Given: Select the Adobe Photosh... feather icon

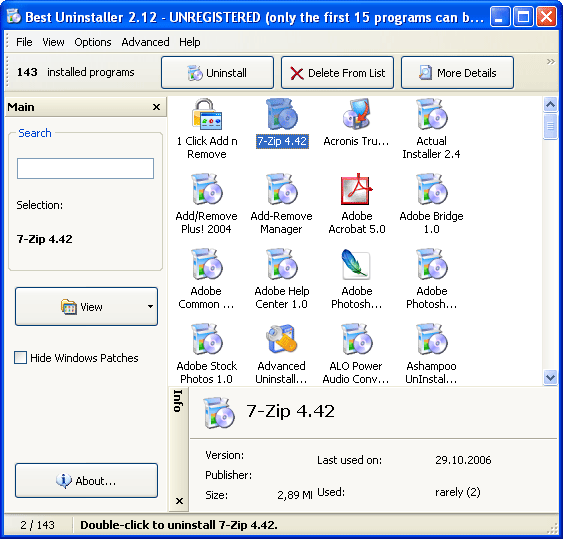Looking at the screenshot, I should pos(356,264).
